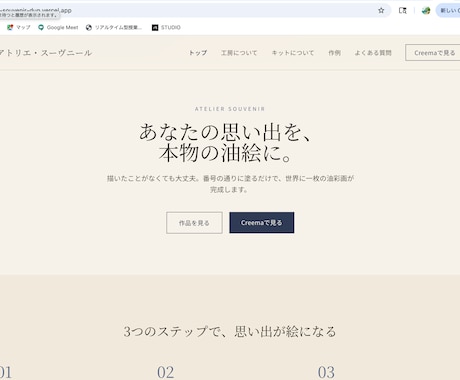This screenshot has height=380, width=460.
Task: Click ATELIER SOUVENIR subtitle text
Action: [230, 109]
